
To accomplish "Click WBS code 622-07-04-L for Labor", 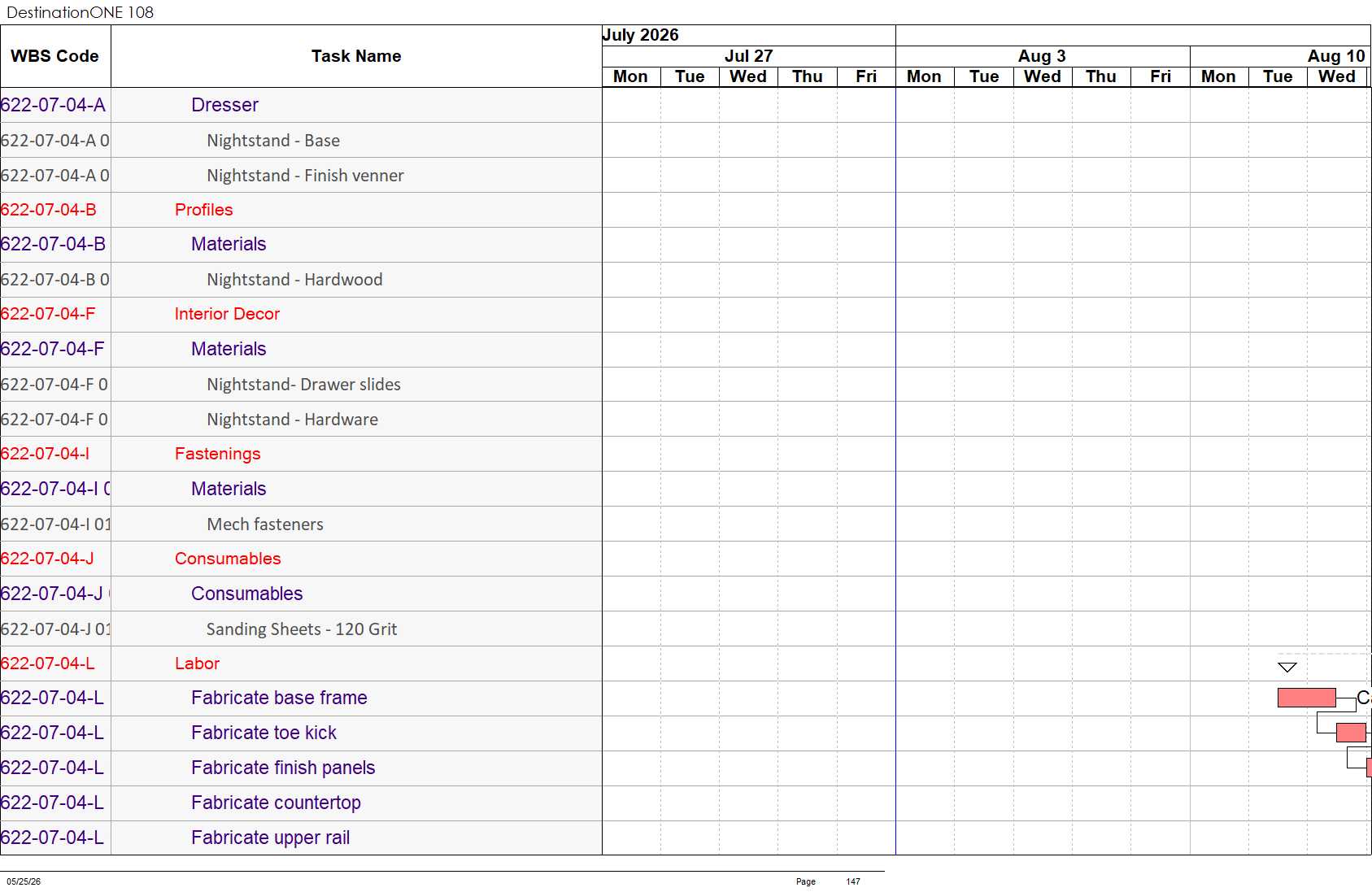I will [x=47, y=664].
